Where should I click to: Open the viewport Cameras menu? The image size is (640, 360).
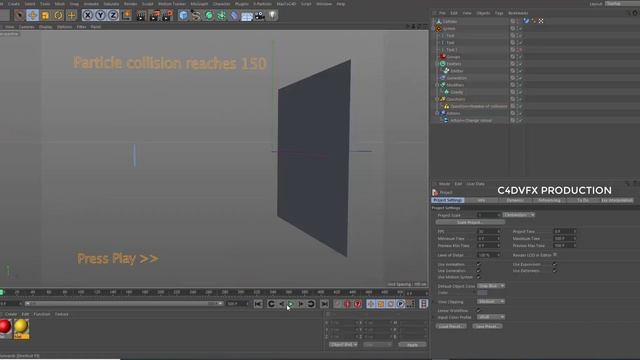coord(27,27)
